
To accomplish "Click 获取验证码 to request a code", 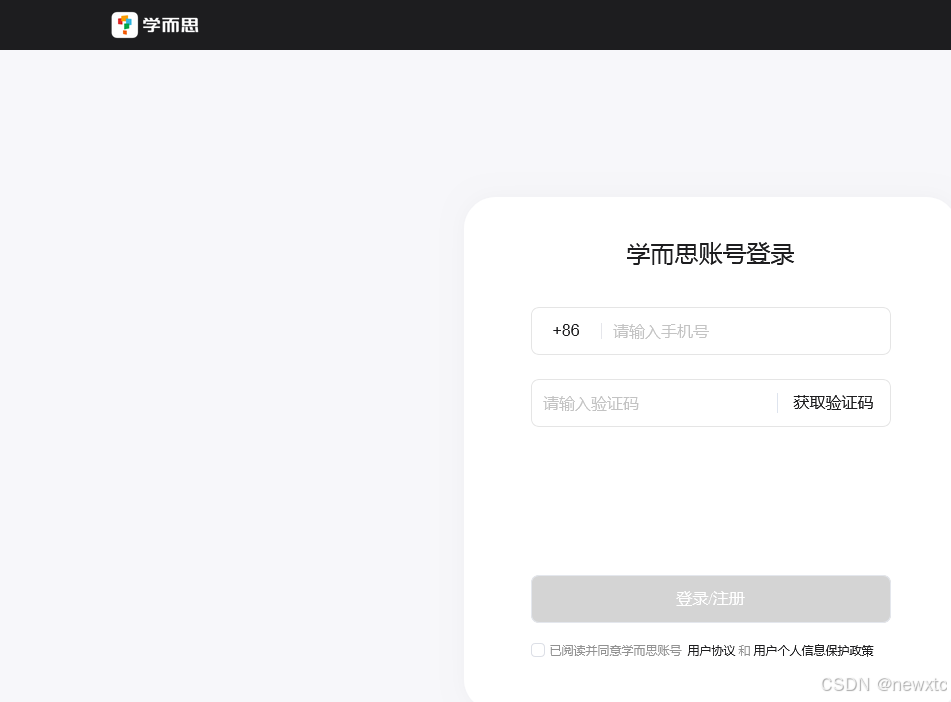I will coord(833,403).
